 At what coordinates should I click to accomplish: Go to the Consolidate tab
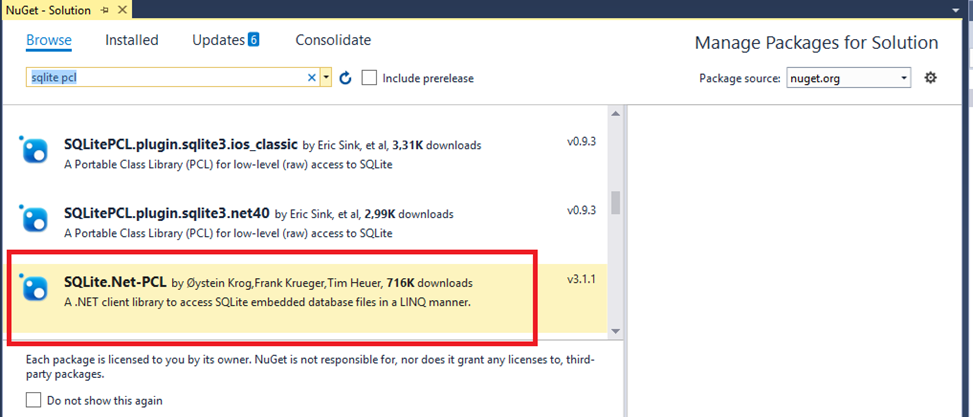pyautogui.click(x=333, y=41)
